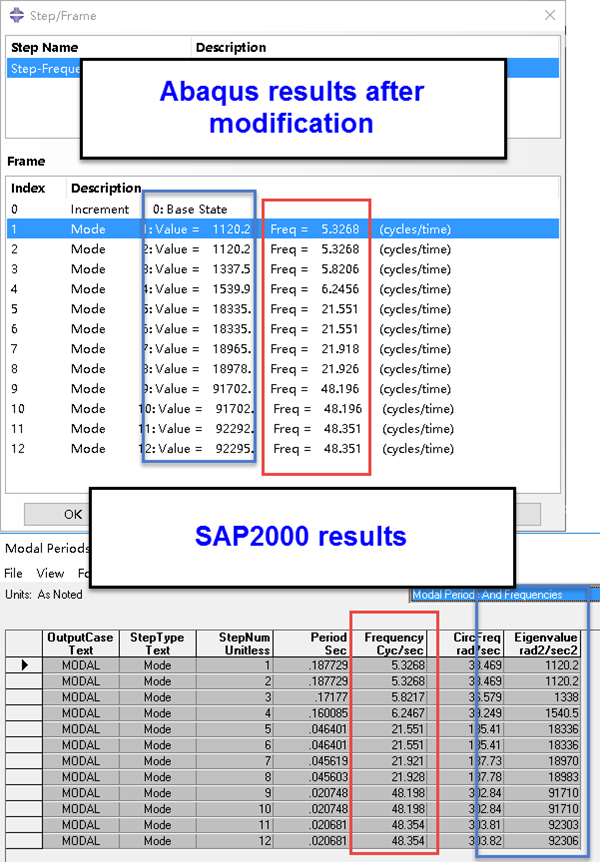Select row header of StepNum 12 row
Viewport: 600px width, 862px height.
[x=24, y=841]
